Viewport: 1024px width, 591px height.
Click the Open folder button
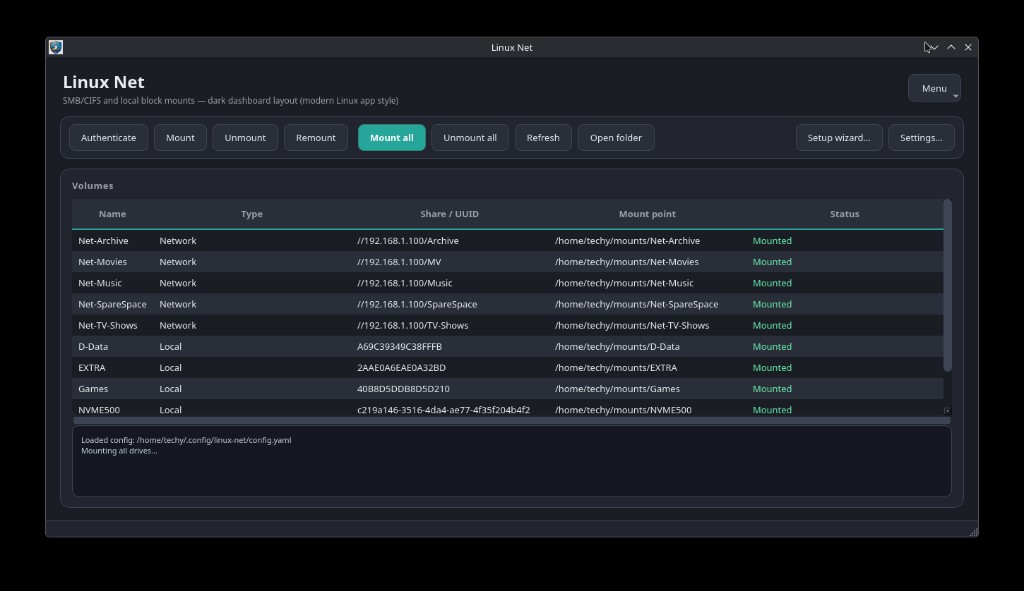pyautogui.click(x=616, y=138)
